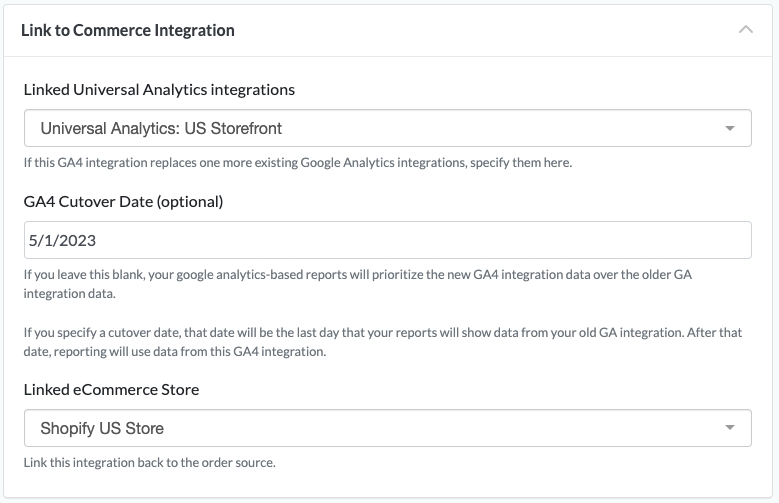Click the empty header bar area beside the title
Screen dimensions: 779x503
click(x=480, y=30)
